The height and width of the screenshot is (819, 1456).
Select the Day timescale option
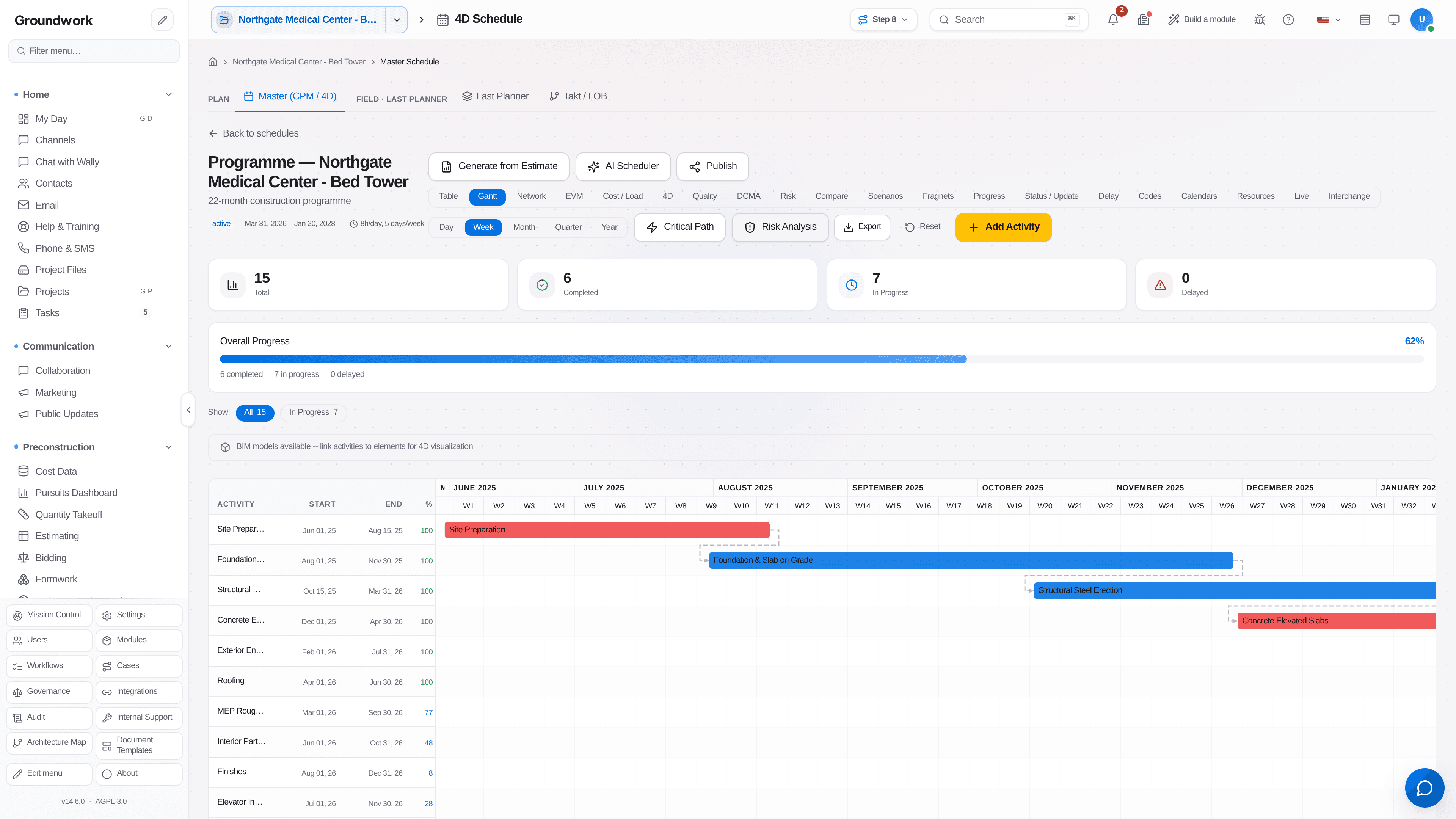click(446, 227)
